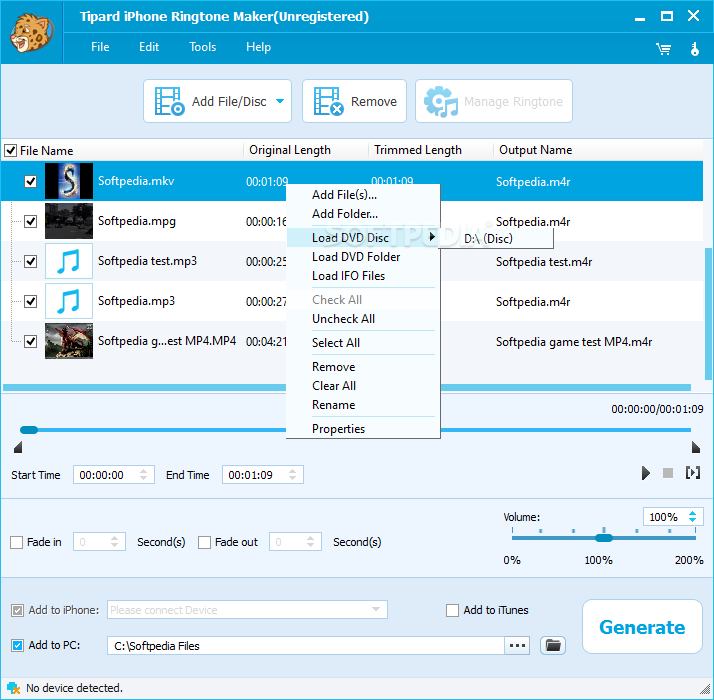Stop playback with the square button
The width and height of the screenshot is (714, 700).
coord(668,473)
